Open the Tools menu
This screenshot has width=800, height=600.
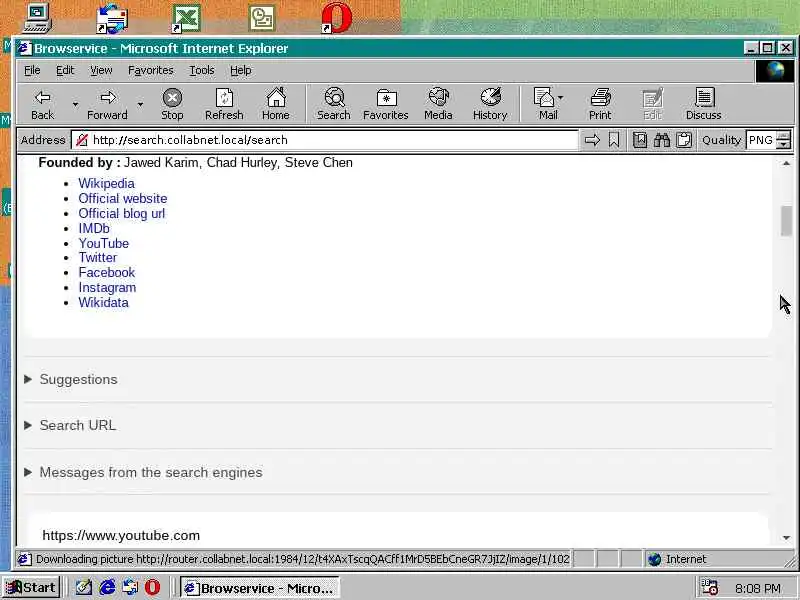tap(202, 70)
